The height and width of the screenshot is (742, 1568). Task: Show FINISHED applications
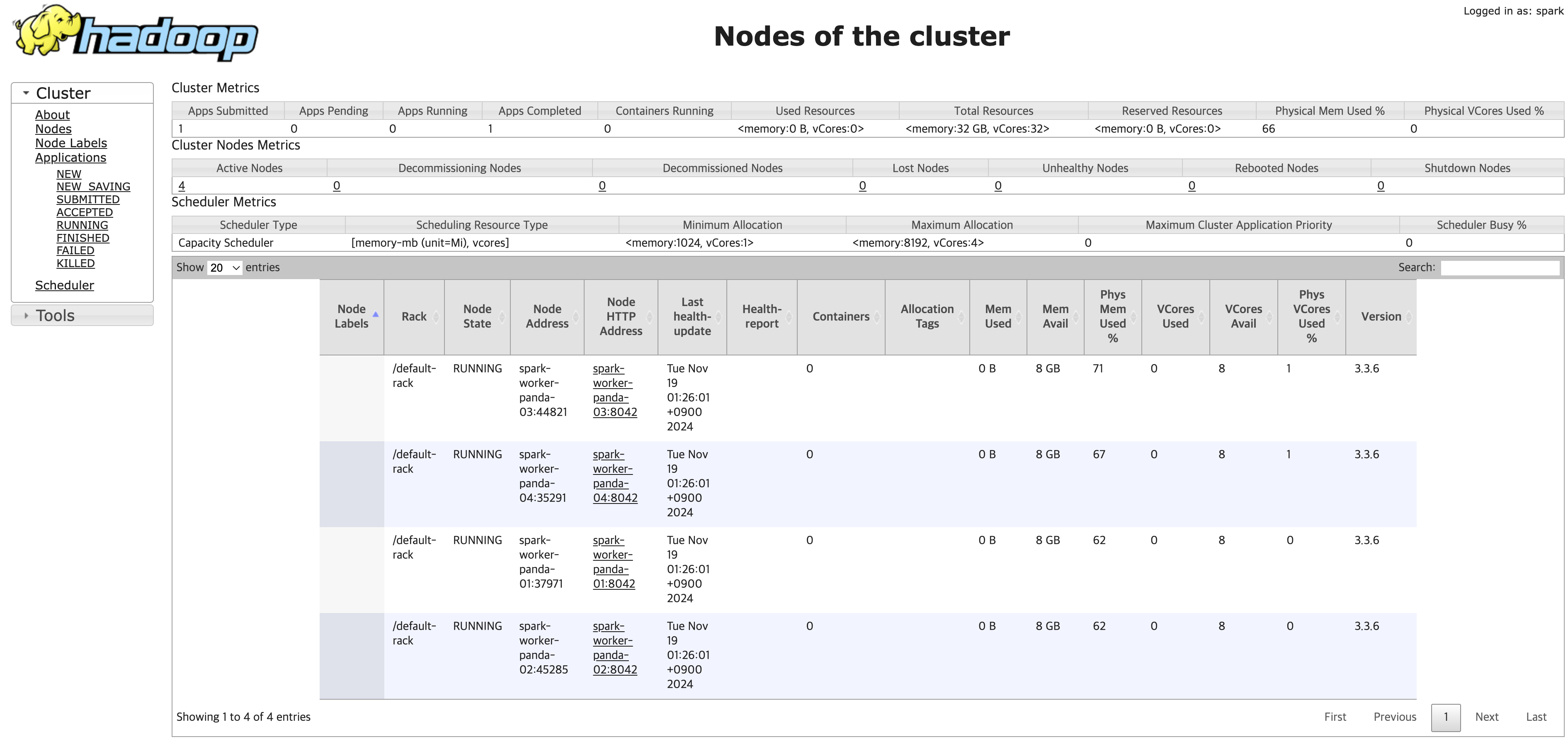pyautogui.click(x=83, y=238)
